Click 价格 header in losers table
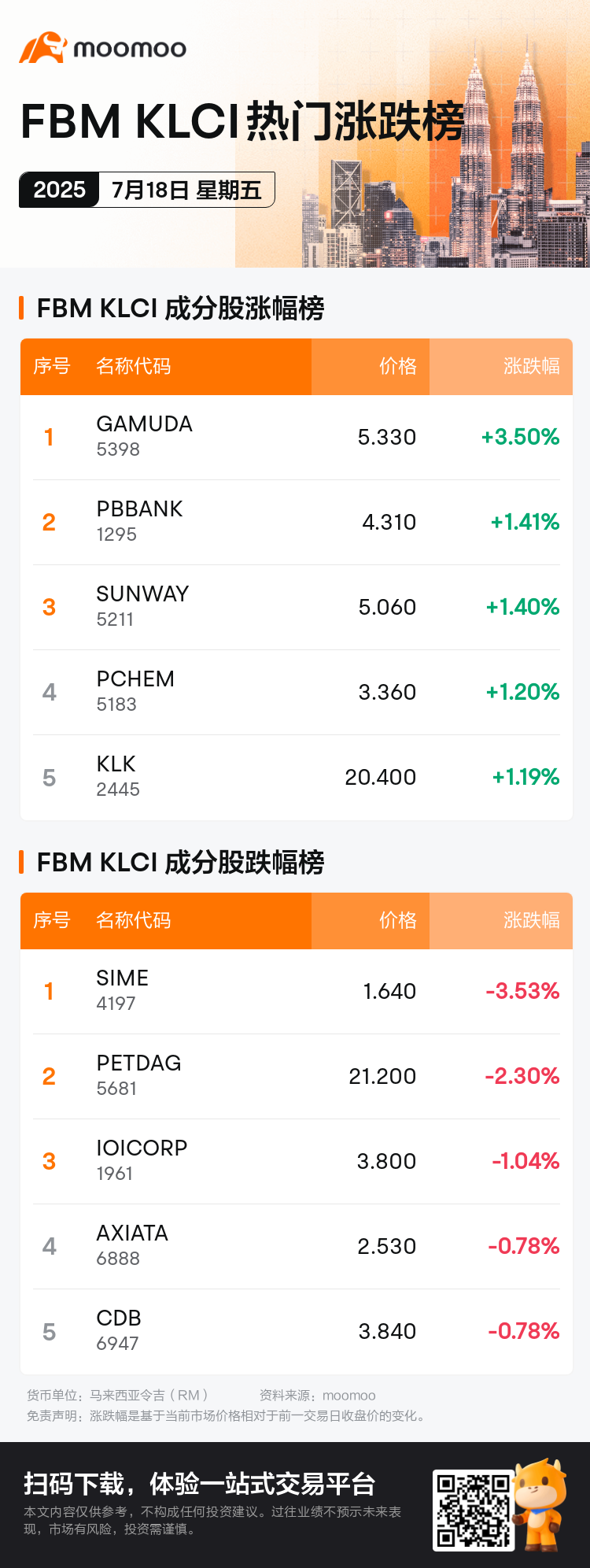590x1568 pixels. tap(398, 920)
